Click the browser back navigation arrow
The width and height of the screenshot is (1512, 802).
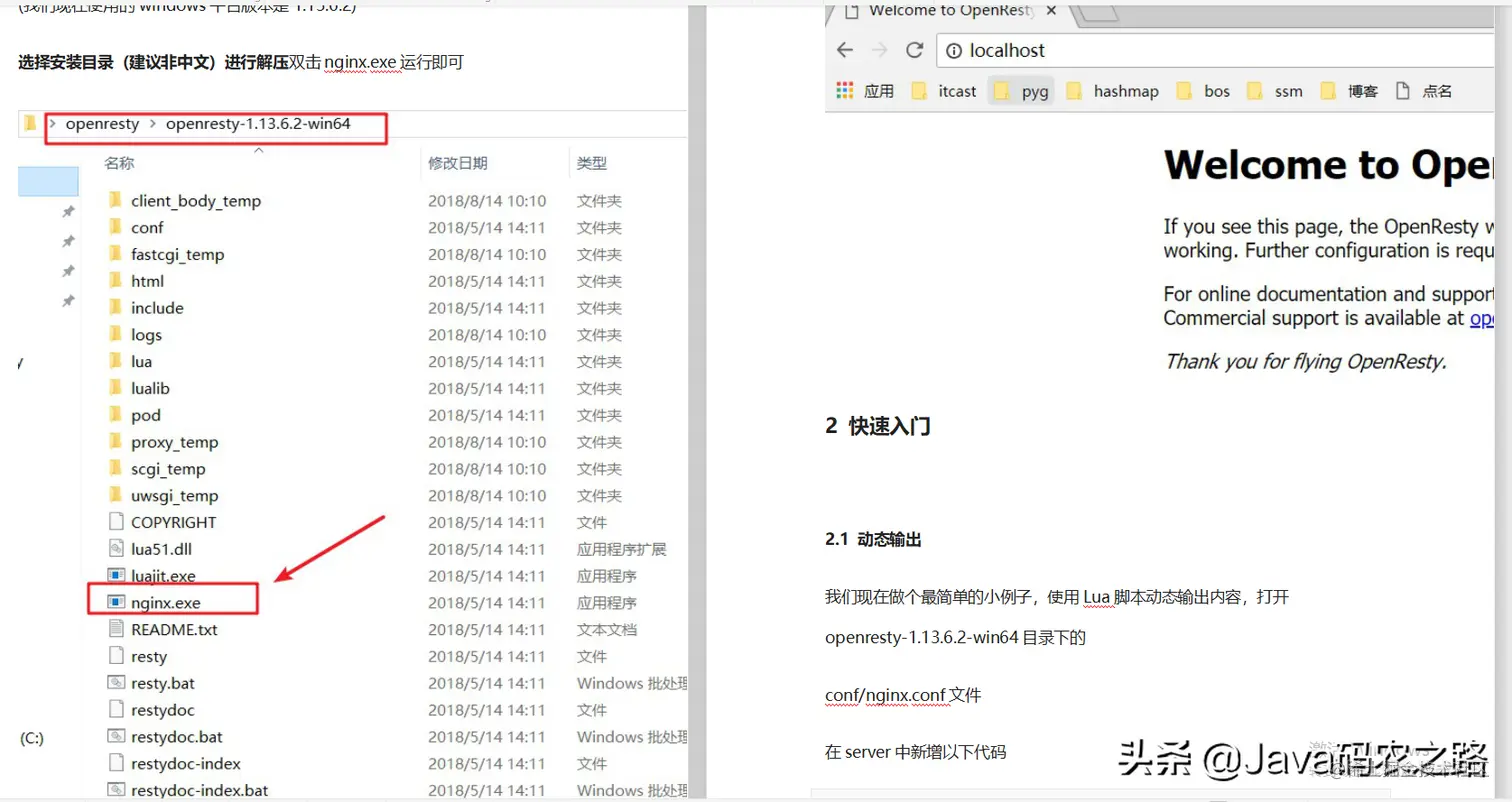point(845,49)
